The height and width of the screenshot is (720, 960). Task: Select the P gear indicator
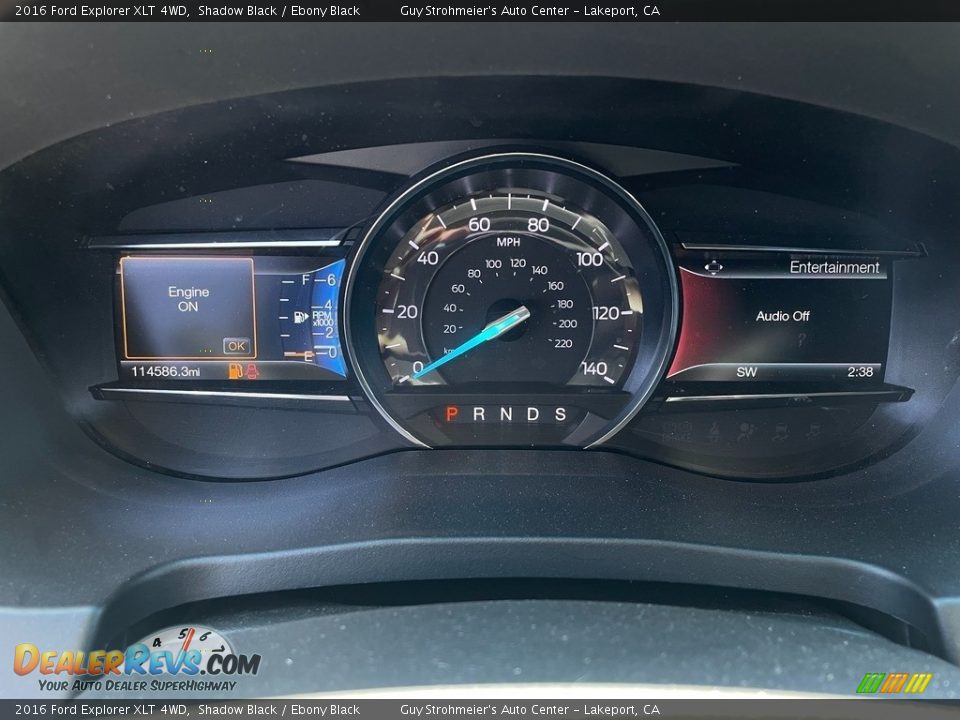[x=452, y=414]
